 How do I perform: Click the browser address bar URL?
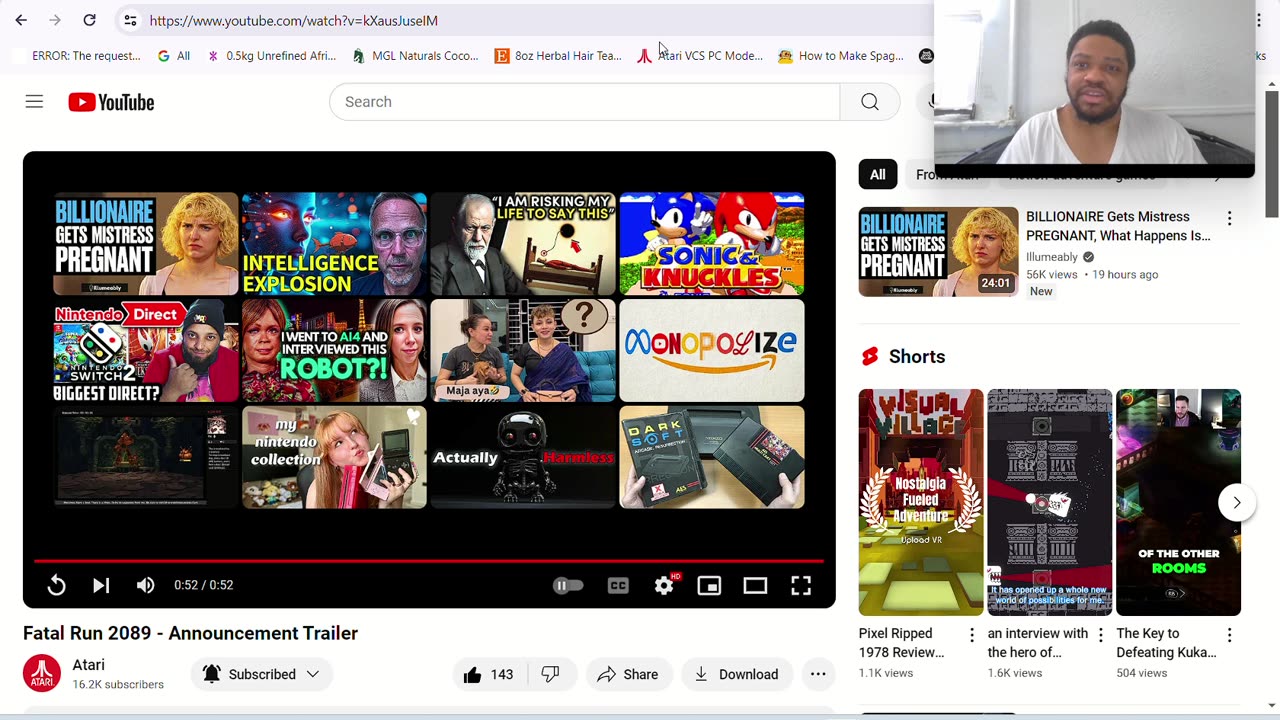[x=294, y=20]
